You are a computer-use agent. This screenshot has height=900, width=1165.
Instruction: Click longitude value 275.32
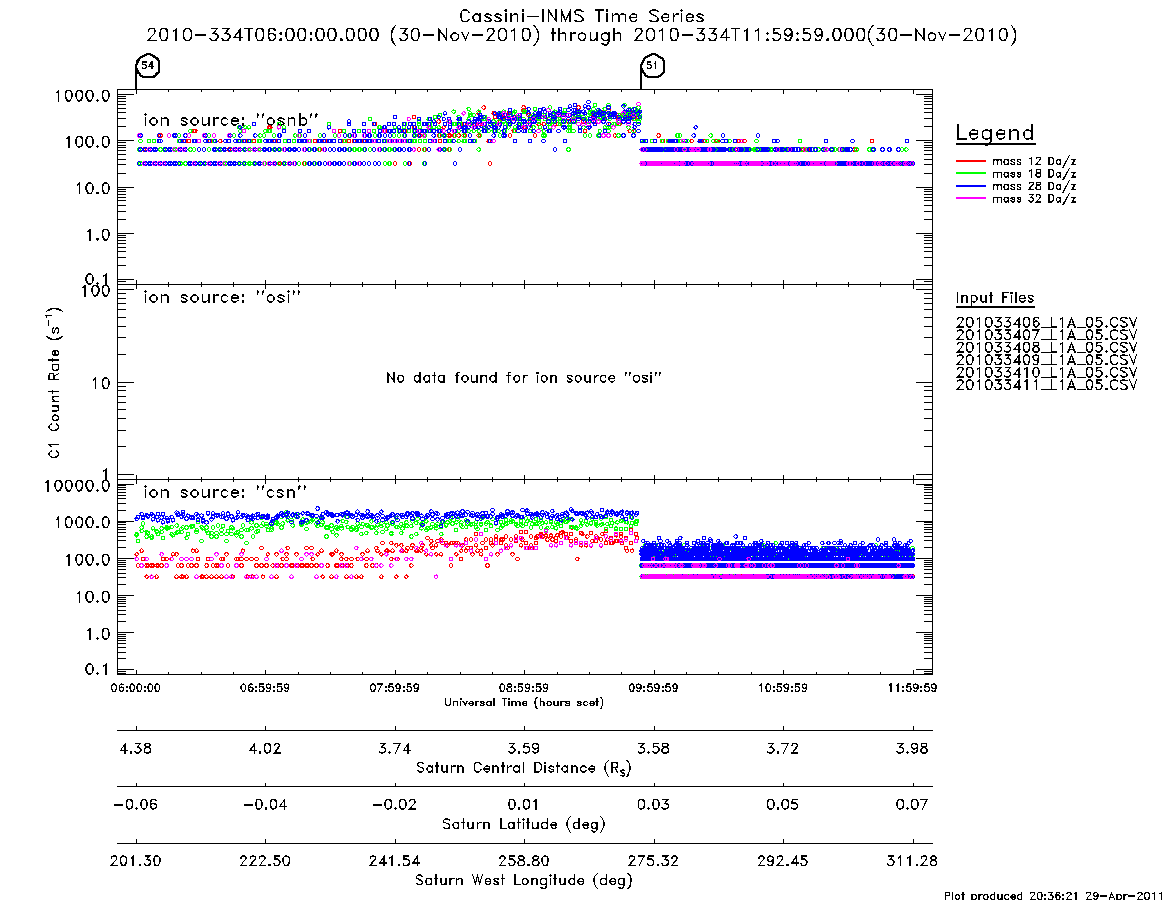click(653, 861)
